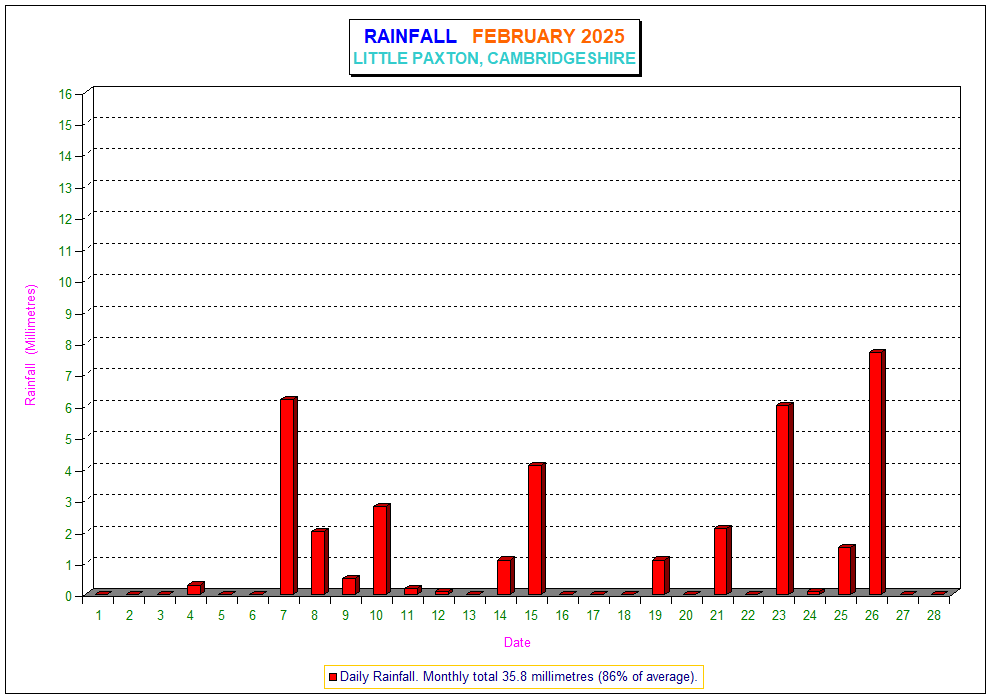Click the 'Rainfall (Millimetres)' axis label
Screen dimensions: 991x698
(30, 345)
